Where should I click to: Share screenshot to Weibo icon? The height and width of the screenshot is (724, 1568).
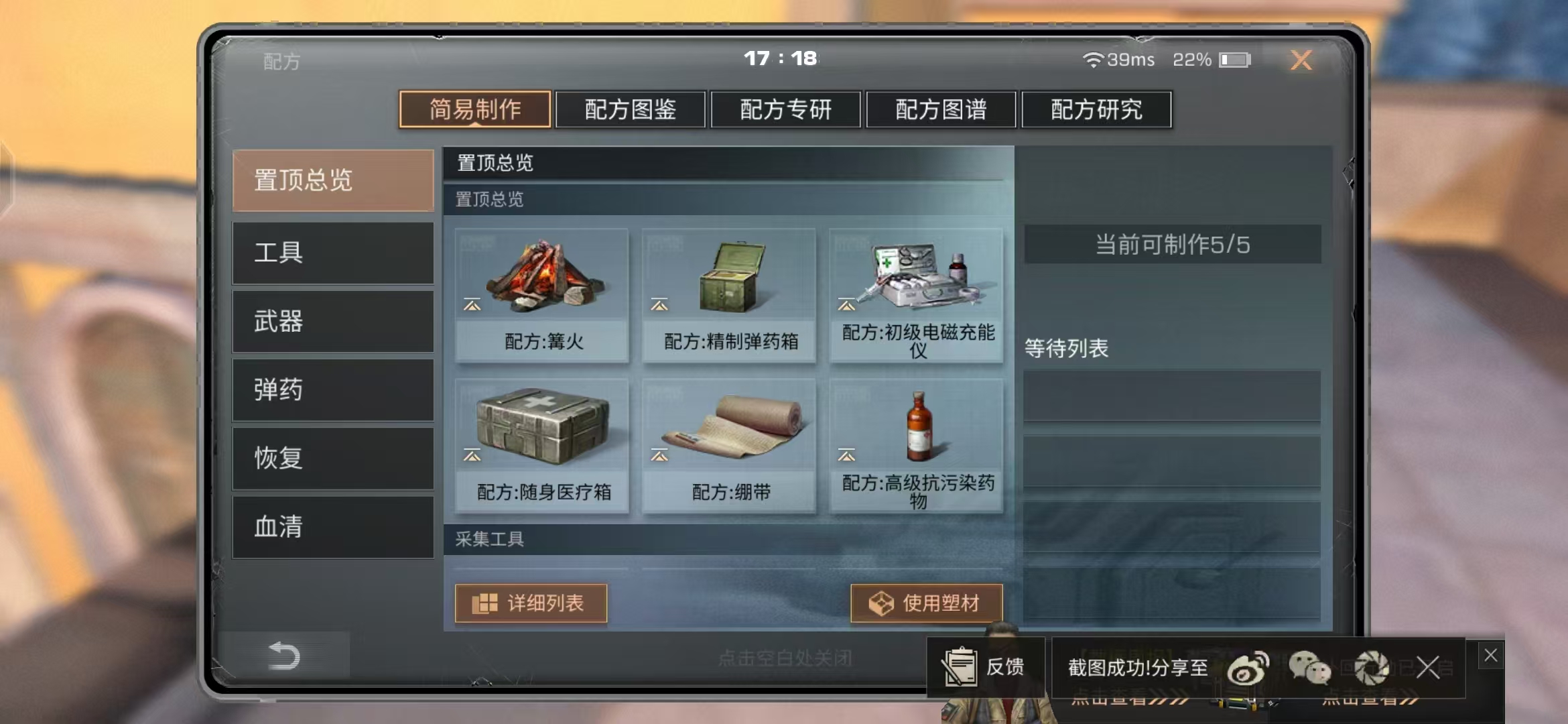point(1248,668)
